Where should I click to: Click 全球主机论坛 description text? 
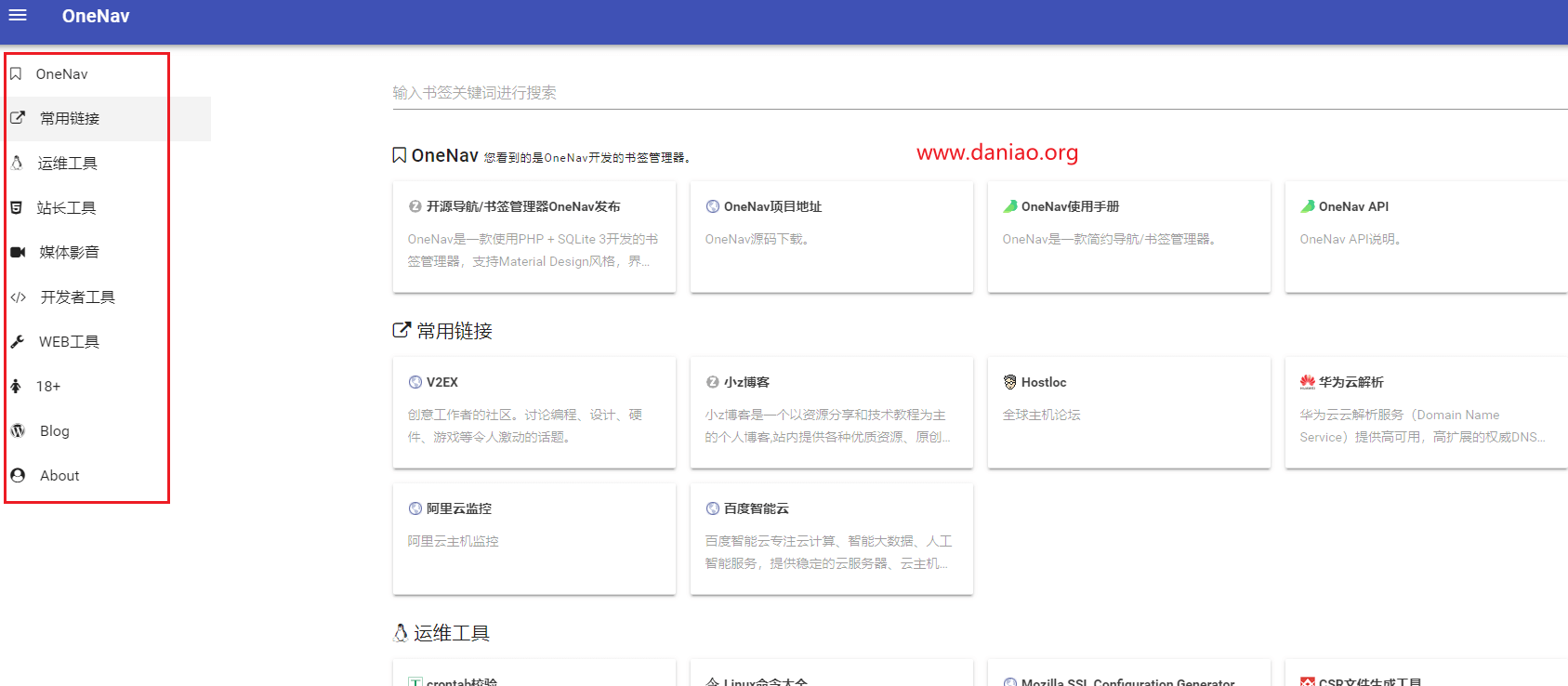point(1041,415)
